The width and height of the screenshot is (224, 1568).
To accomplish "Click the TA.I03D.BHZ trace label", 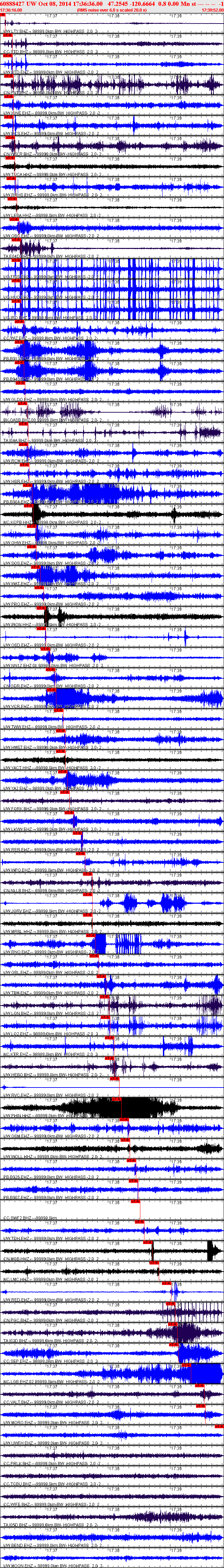I will pyautogui.click(x=51, y=1342).
